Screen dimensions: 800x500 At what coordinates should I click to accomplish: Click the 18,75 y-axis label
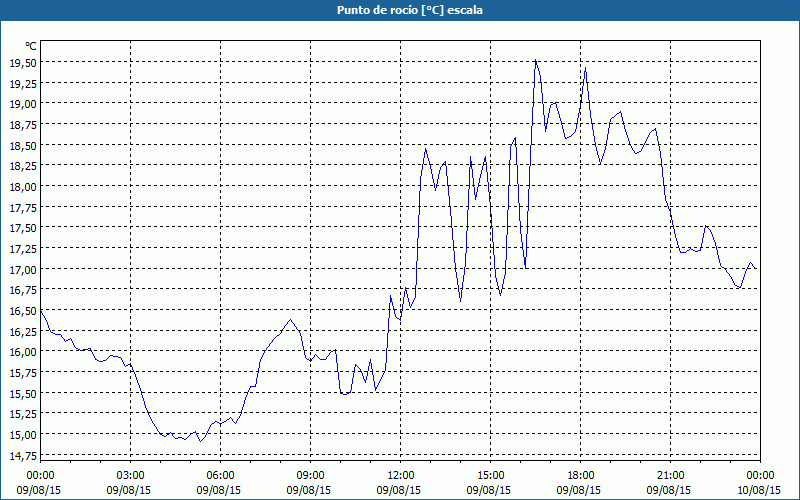pos(23,124)
